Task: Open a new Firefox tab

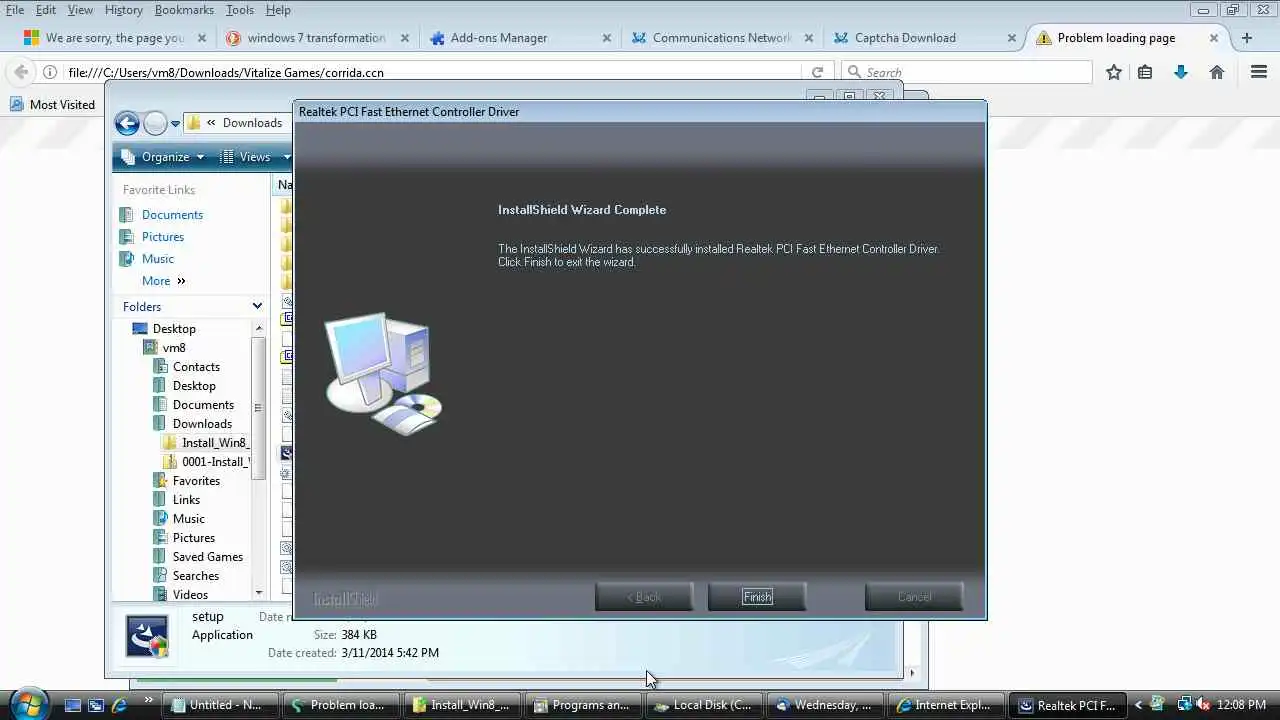Action: tap(1246, 38)
